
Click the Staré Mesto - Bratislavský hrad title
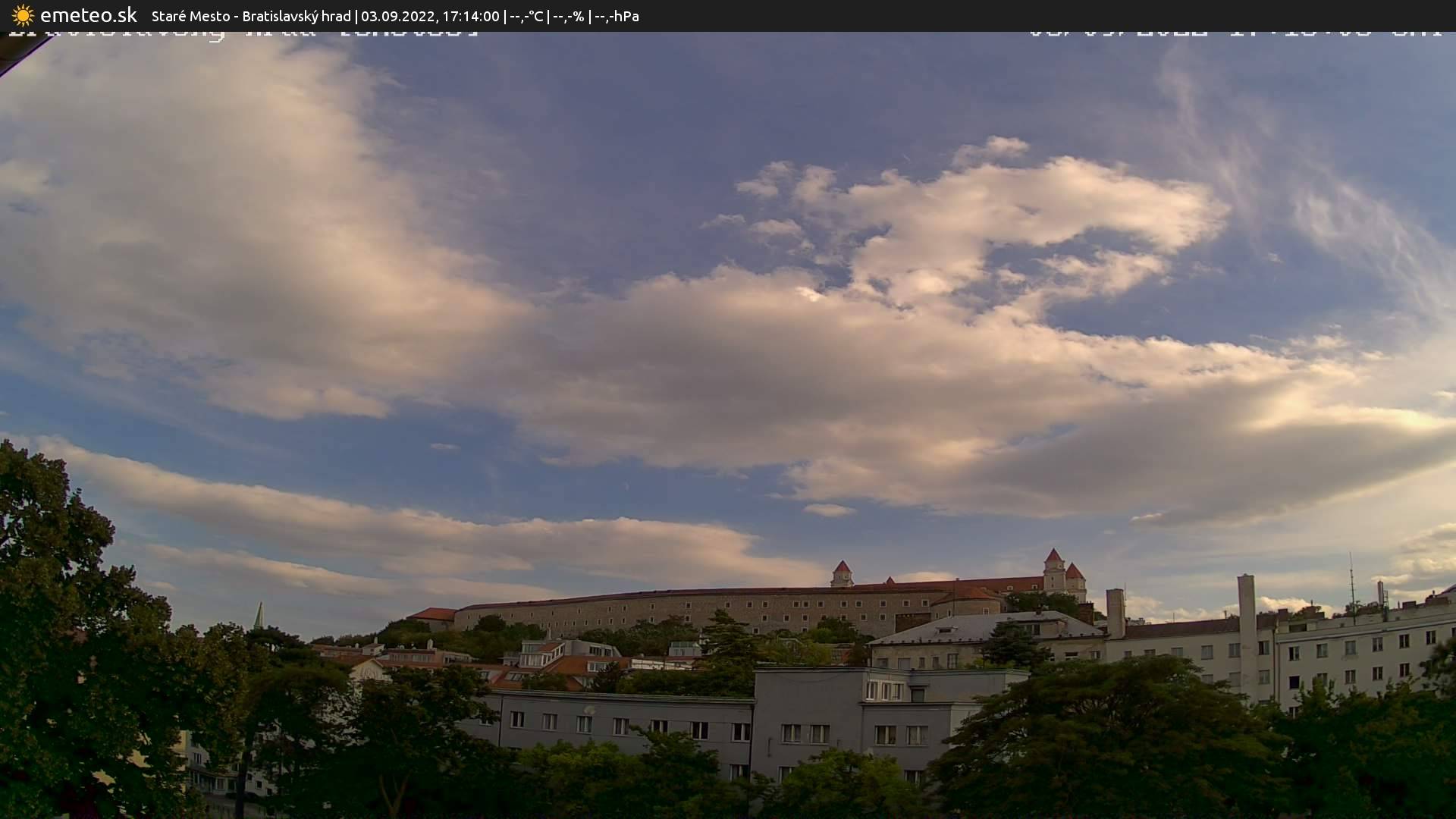251,16
